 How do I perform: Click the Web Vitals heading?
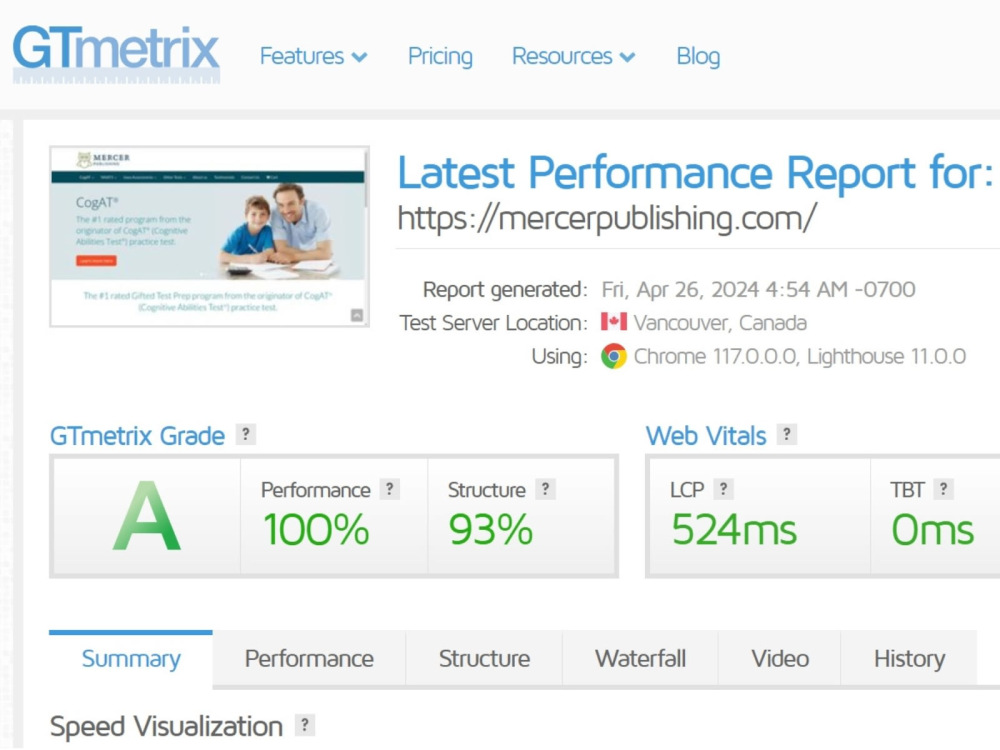click(706, 436)
